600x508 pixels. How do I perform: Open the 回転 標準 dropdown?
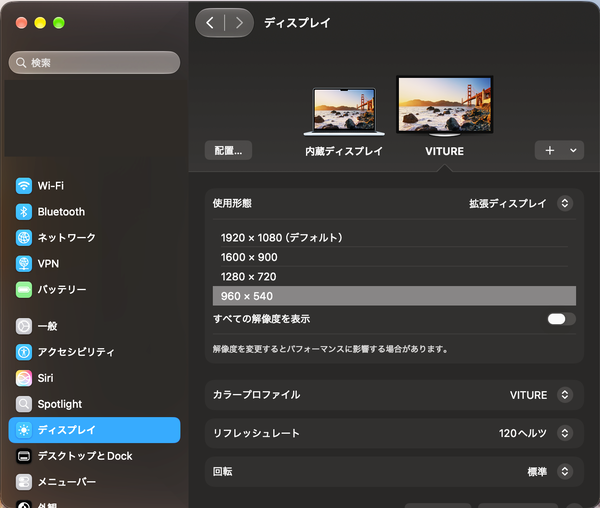565,471
